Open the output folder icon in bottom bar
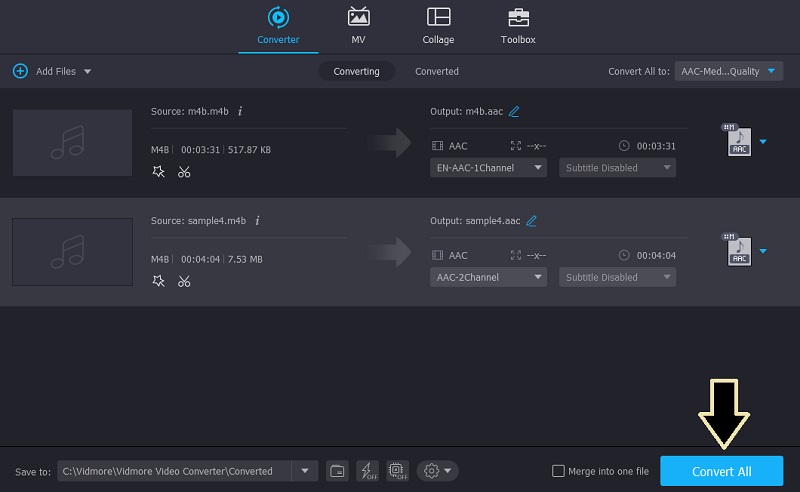The image size is (800, 492). pyautogui.click(x=337, y=471)
